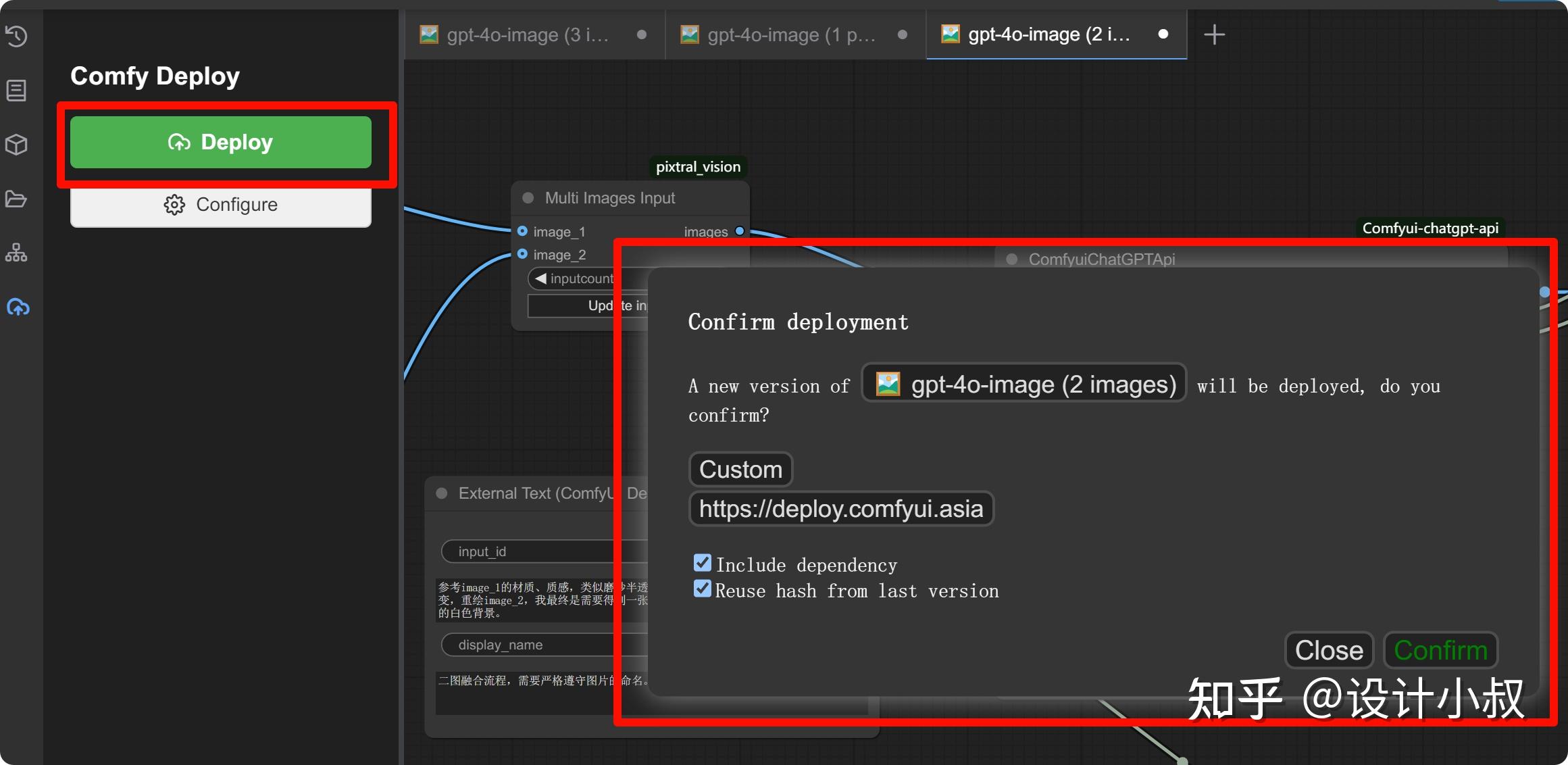Screen dimensions: 1568x765
Task: Confirm the deployment
Action: click(1440, 650)
